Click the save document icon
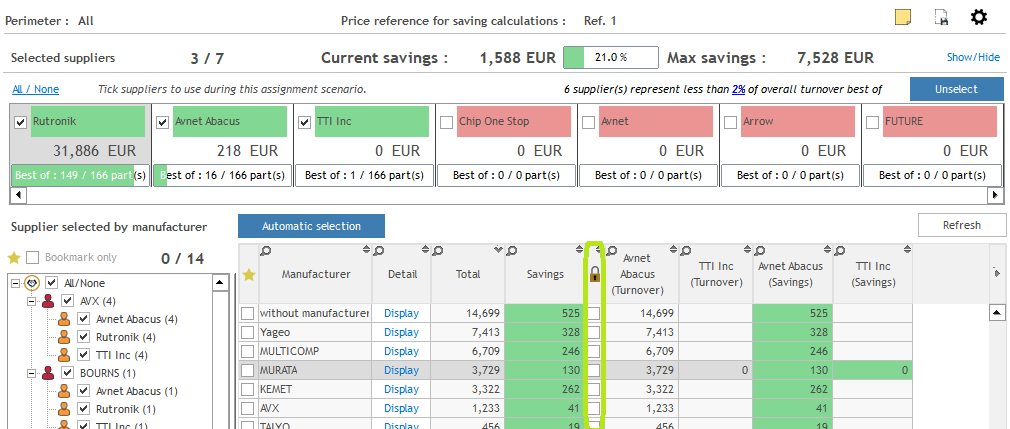This screenshot has height=429, width=1010. 941,17
